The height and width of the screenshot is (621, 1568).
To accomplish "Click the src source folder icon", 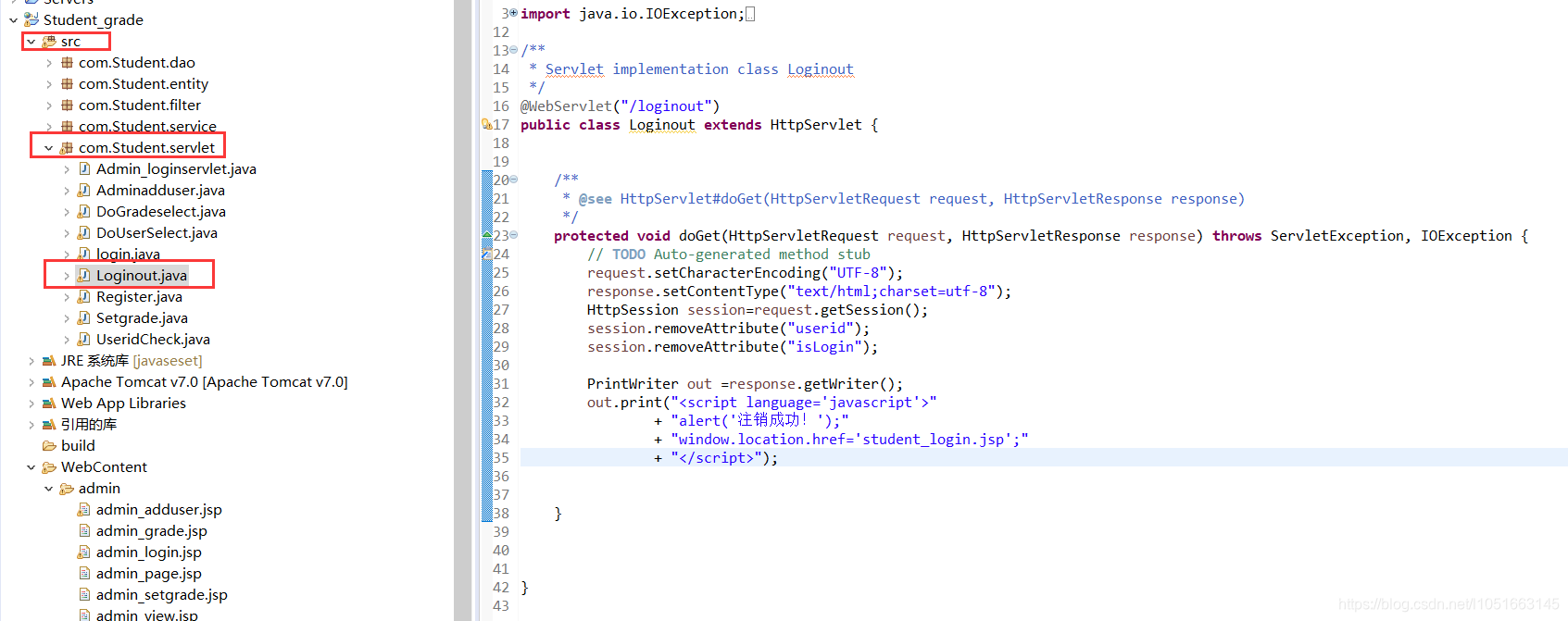I will tap(49, 42).
